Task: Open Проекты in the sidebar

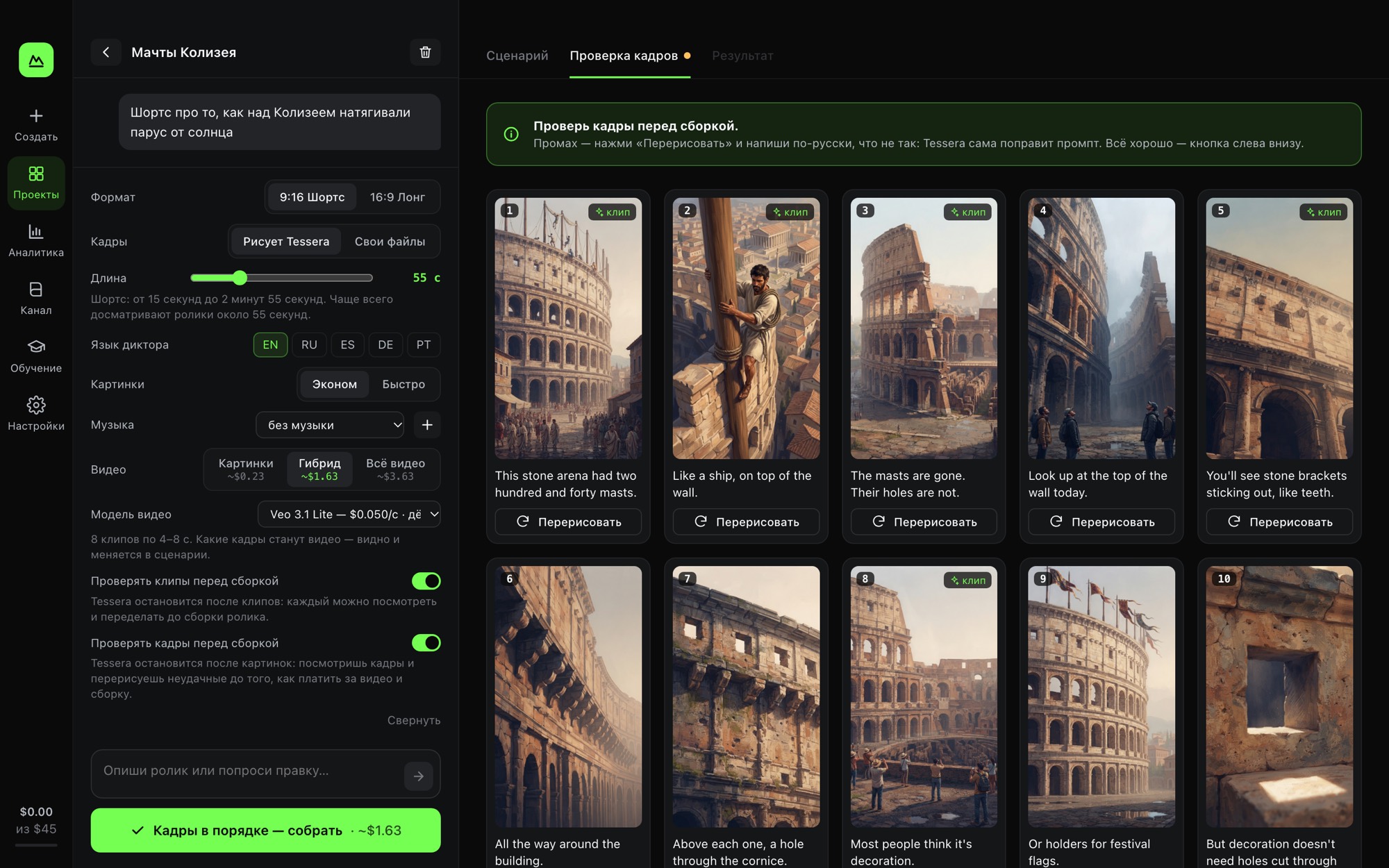Action: [36, 183]
